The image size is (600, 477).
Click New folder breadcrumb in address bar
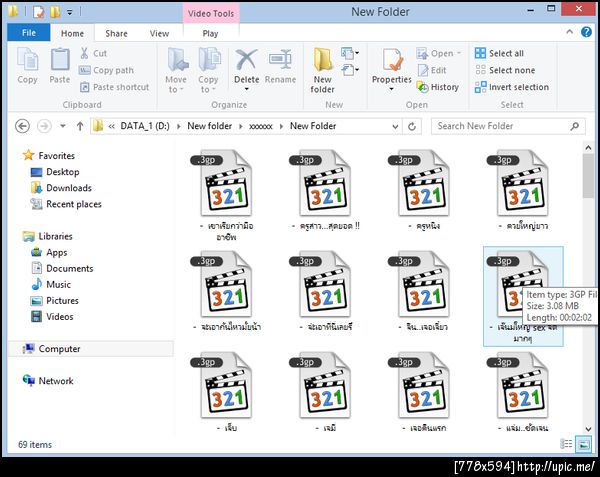click(209, 126)
